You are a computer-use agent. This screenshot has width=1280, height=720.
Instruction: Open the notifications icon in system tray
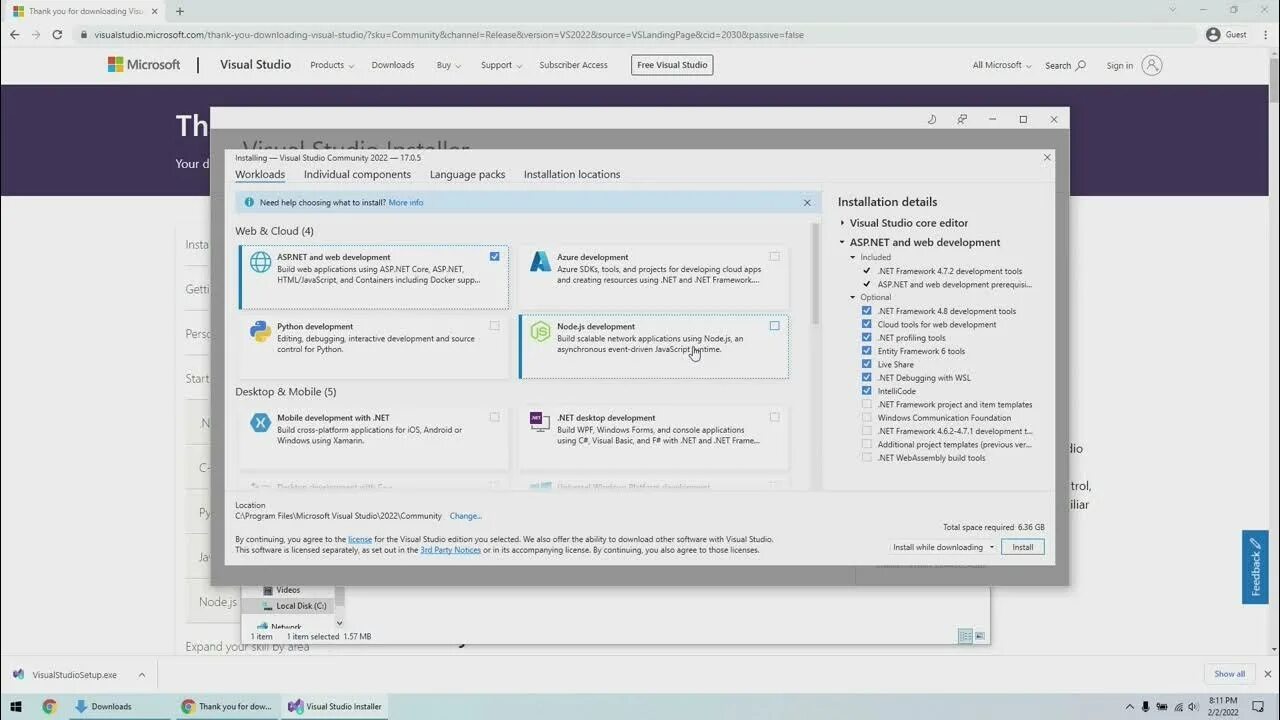[x=1258, y=706]
